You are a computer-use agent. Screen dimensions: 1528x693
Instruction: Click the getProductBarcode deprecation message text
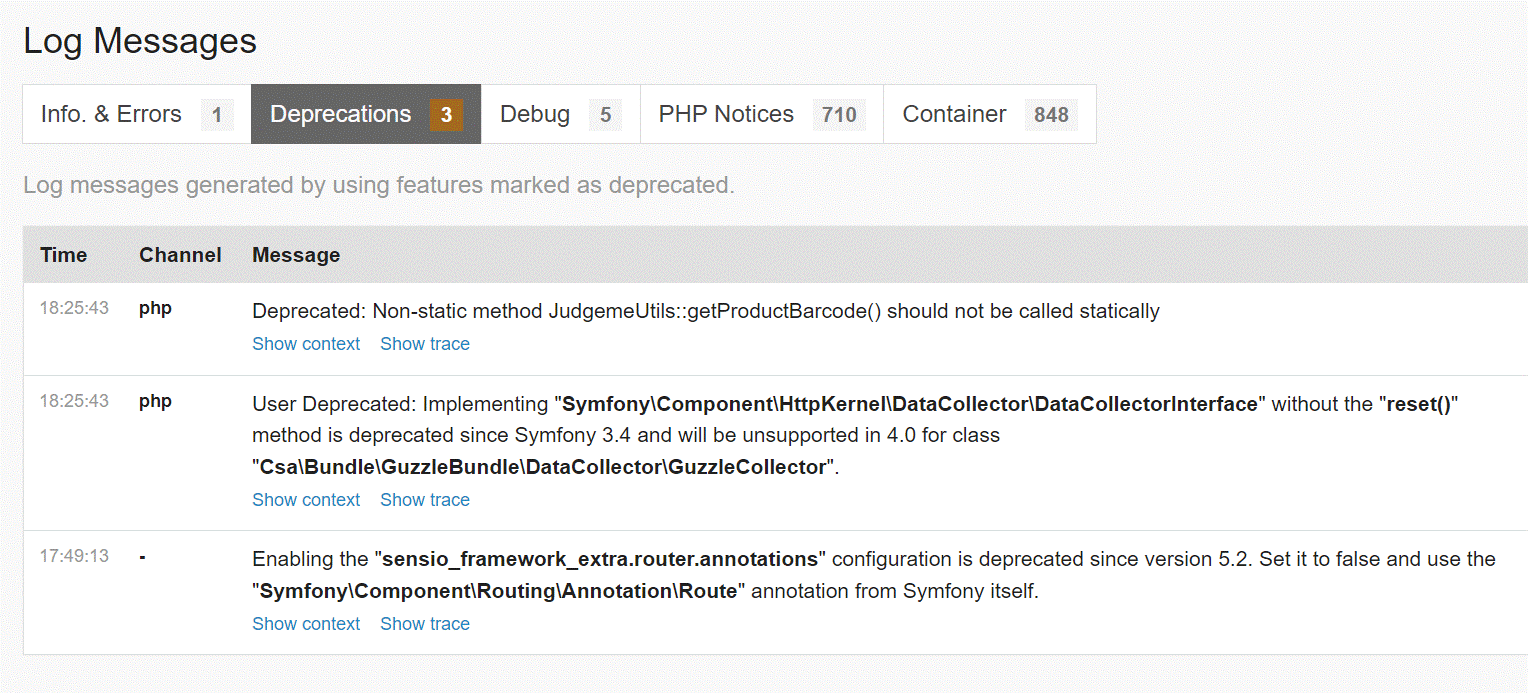[705, 311]
